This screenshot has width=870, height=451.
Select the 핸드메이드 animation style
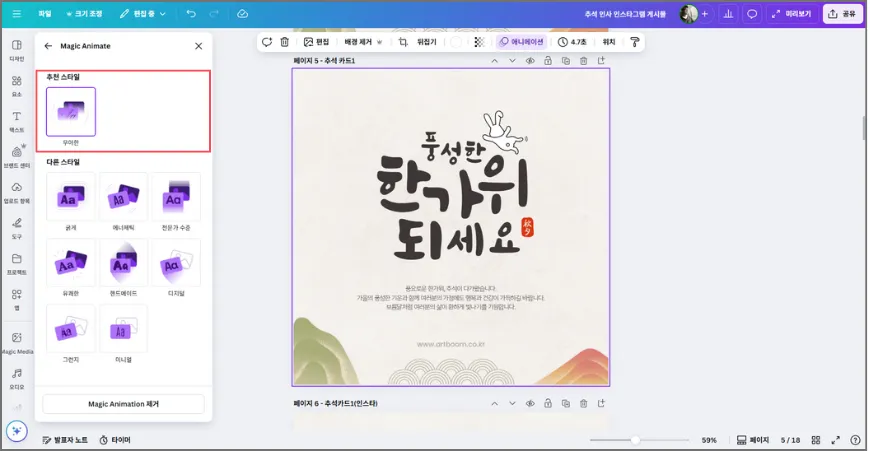tap(123, 263)
